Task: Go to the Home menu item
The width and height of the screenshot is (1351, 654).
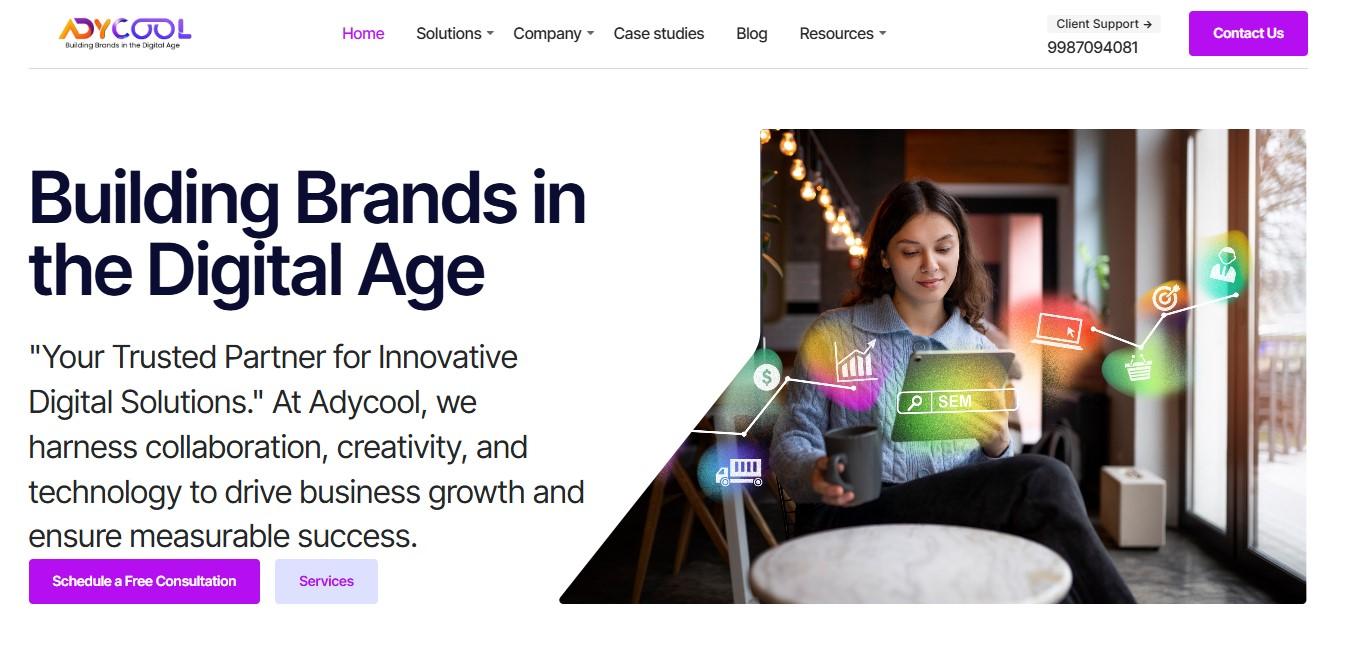Action: click(x=363, y=33)
